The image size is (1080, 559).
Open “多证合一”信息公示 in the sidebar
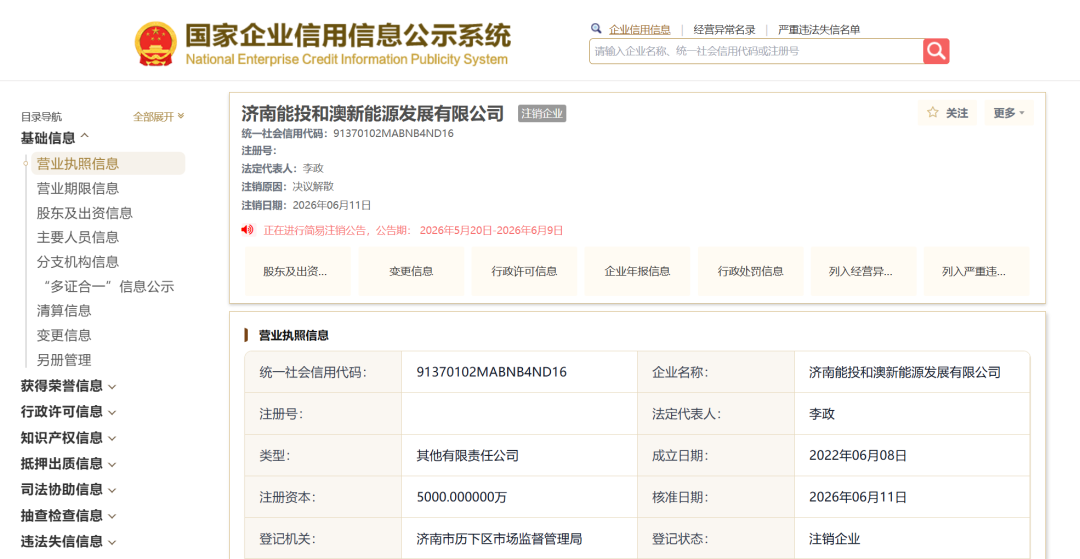[108, 286]
